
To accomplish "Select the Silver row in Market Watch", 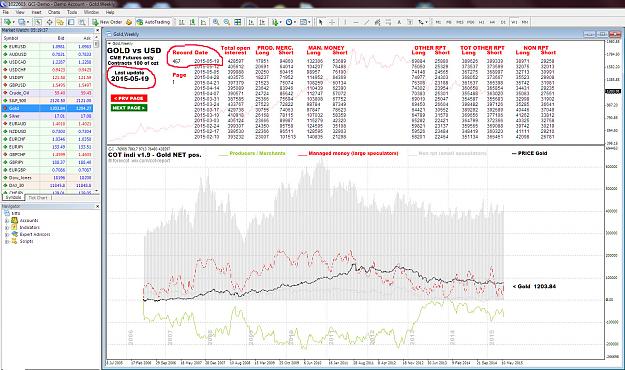I will point(47,116).
